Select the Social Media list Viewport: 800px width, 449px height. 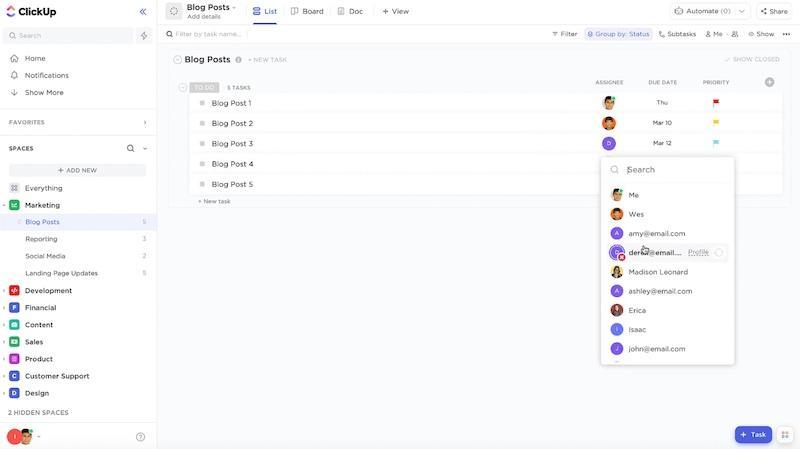coord(45,256)
